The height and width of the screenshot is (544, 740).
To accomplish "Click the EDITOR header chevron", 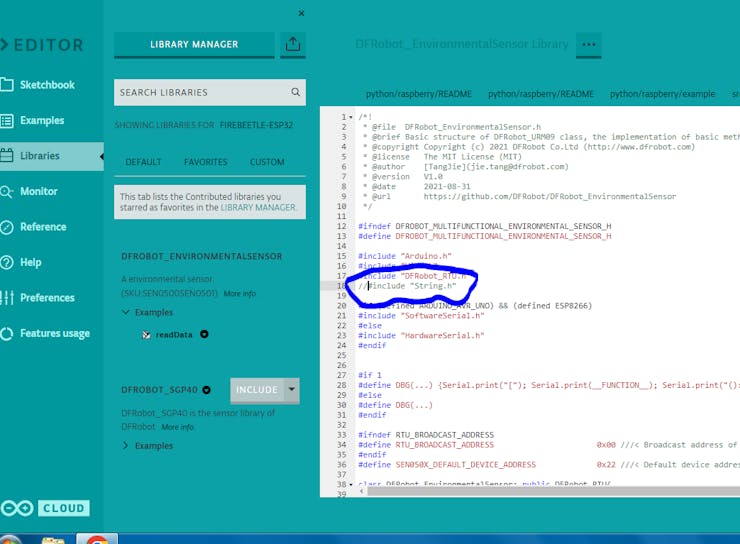I will tap(4, 44).
